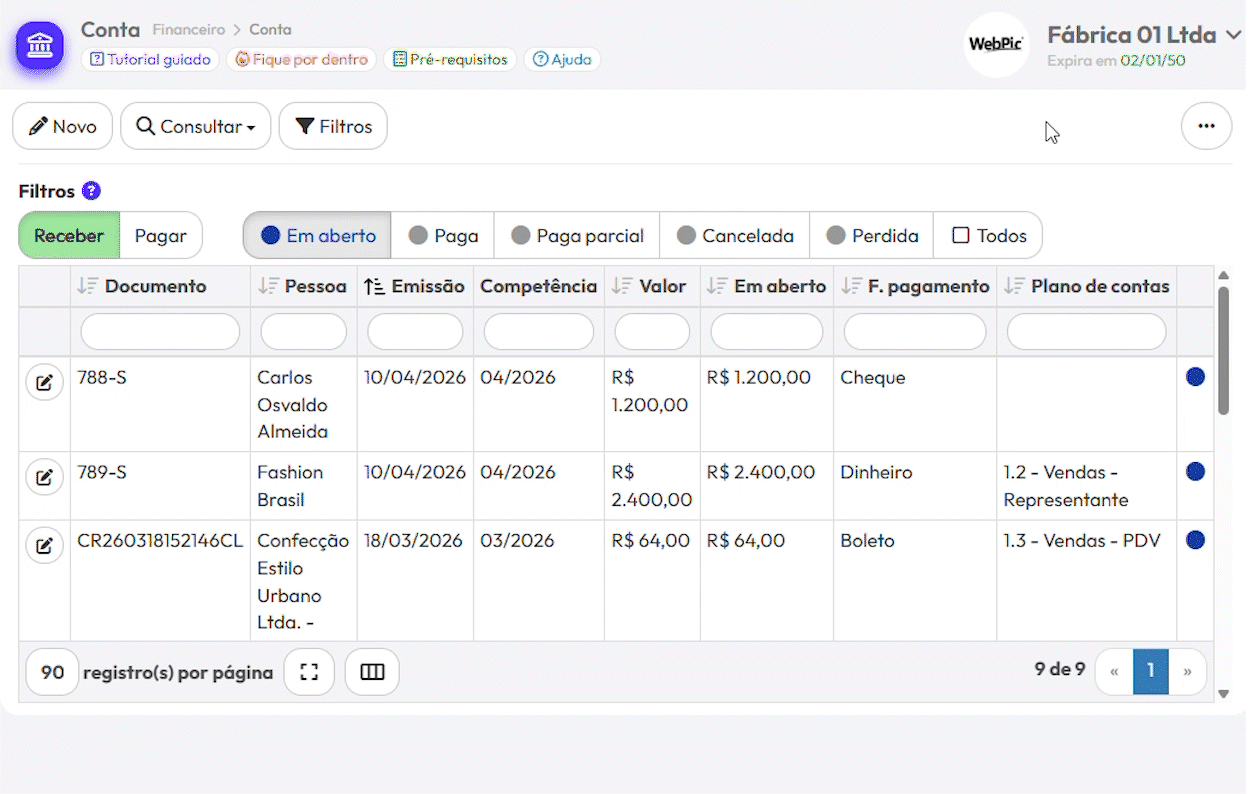This screenshot has width=1254, height=794.
Task: Expand the Consultar dropdown
Action: click(196, 126)
